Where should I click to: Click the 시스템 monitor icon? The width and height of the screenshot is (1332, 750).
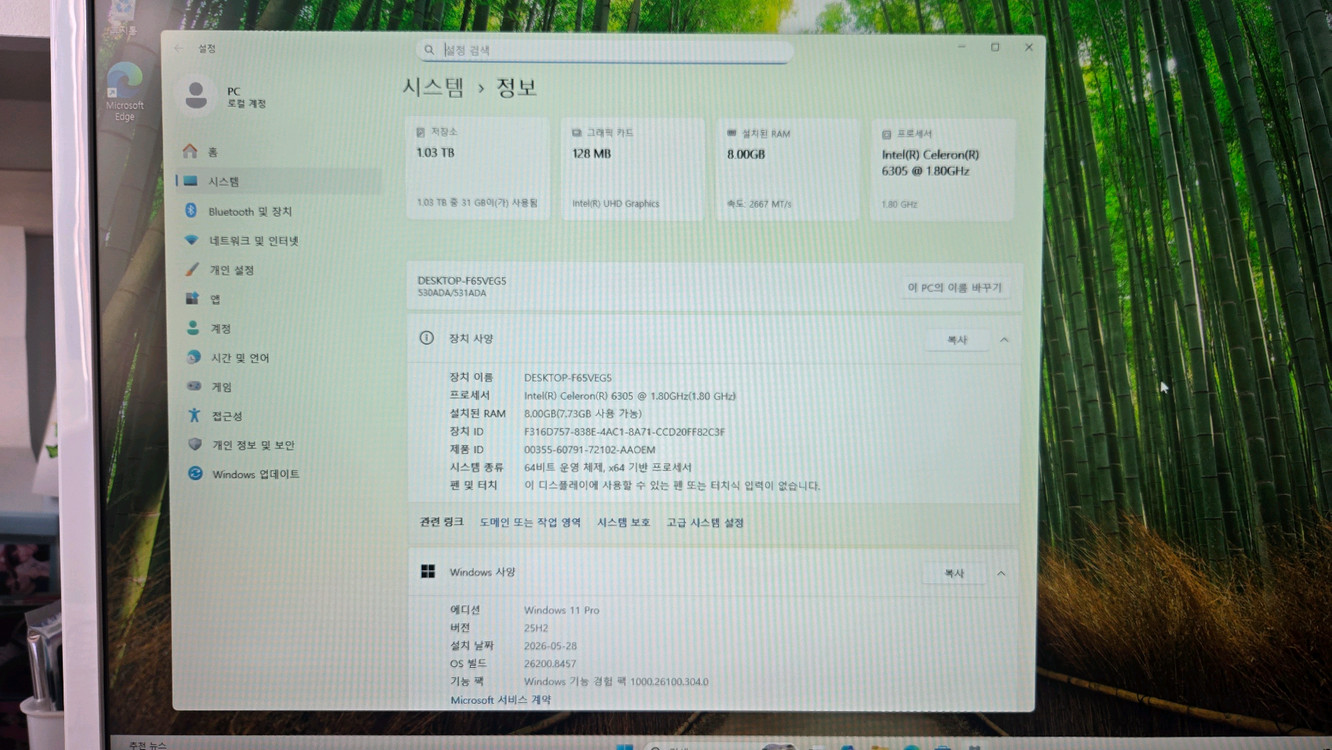[x=190, y=181]
